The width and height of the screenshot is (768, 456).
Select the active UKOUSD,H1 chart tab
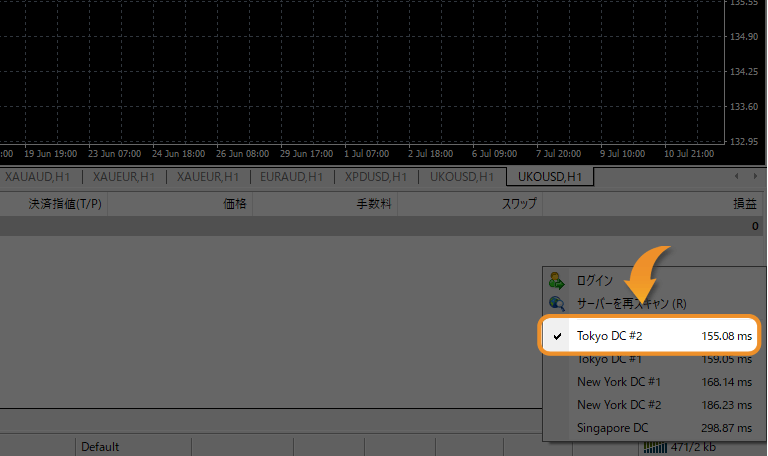[x=550, y=177]
